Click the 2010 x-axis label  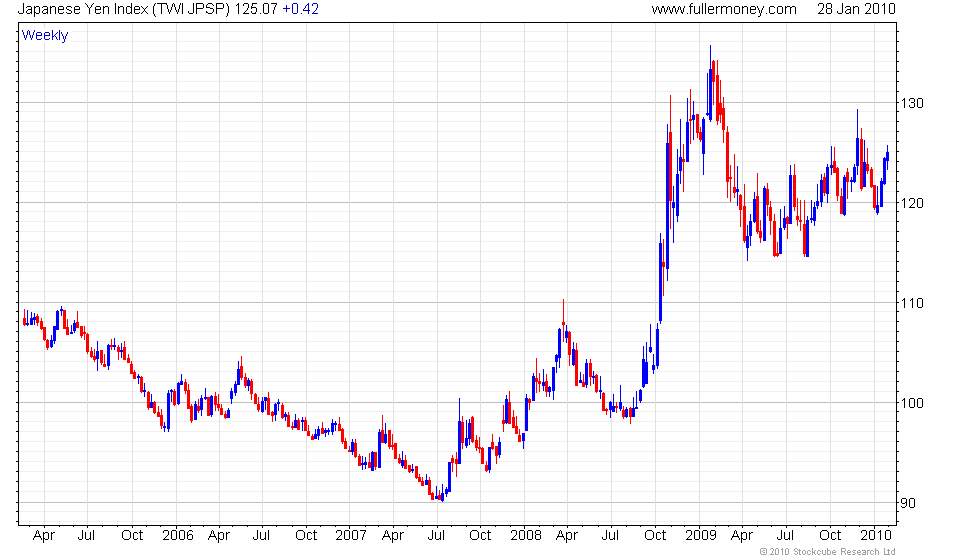tap(876, 536)
